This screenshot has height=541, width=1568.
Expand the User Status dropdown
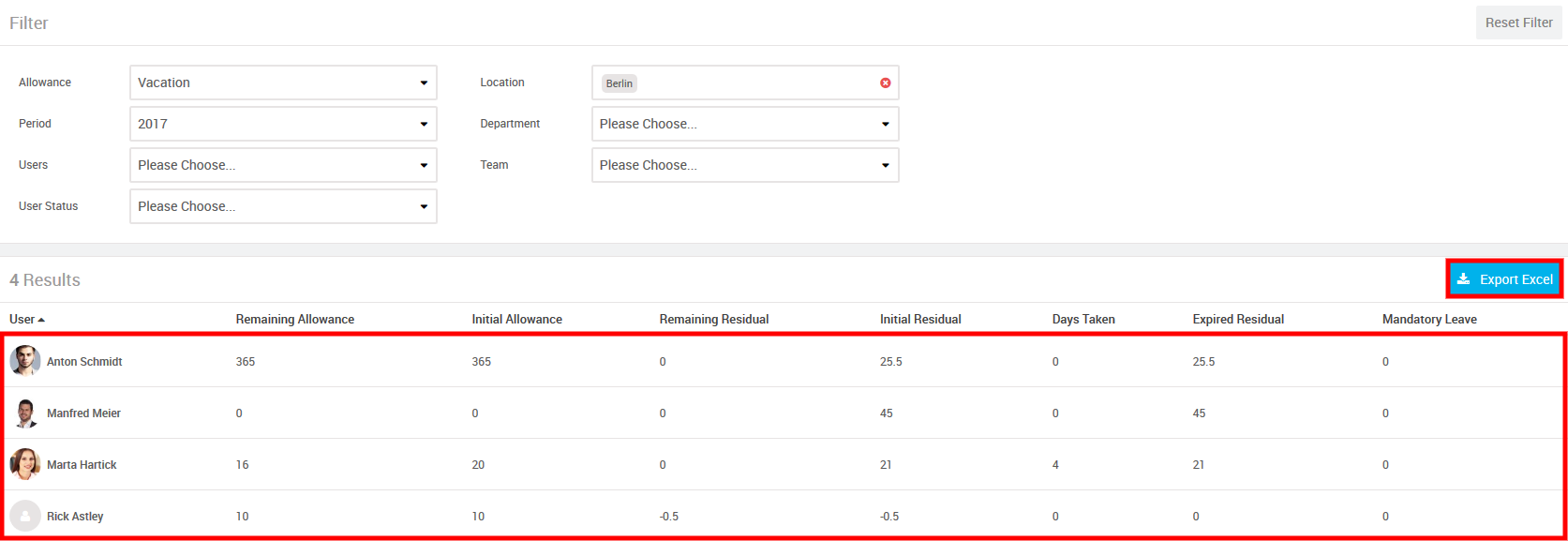[283, 206]
